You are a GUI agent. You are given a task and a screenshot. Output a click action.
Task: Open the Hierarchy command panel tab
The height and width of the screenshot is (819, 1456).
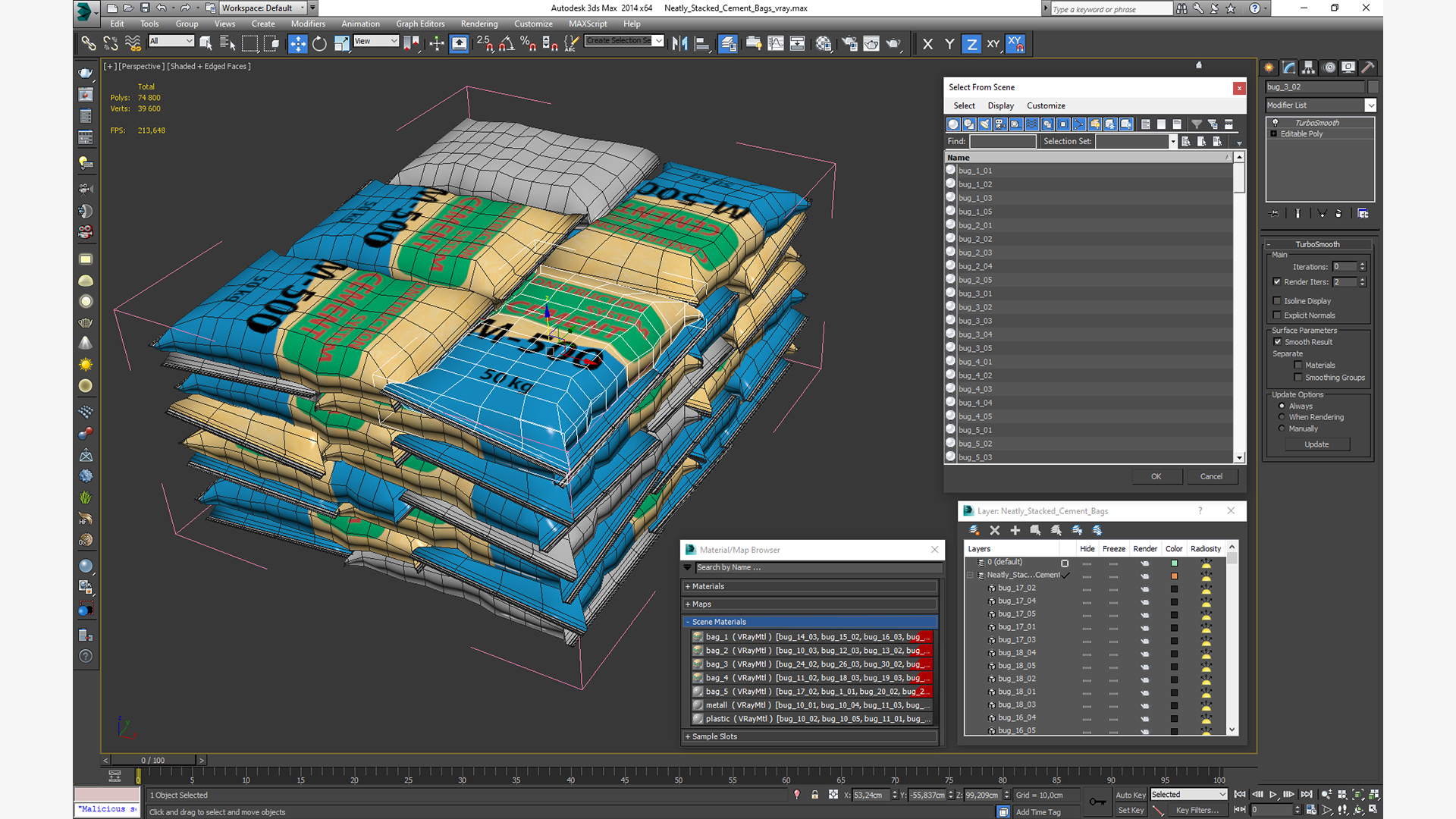click(1308, 67)
